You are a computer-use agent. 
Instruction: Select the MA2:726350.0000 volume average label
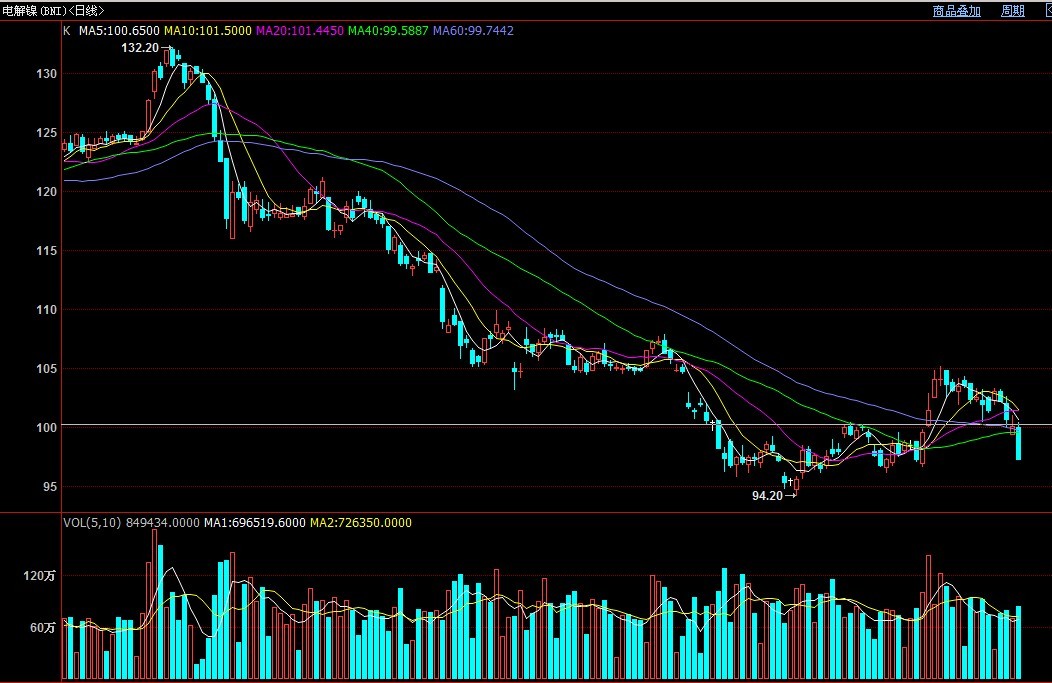coord(361,523)
